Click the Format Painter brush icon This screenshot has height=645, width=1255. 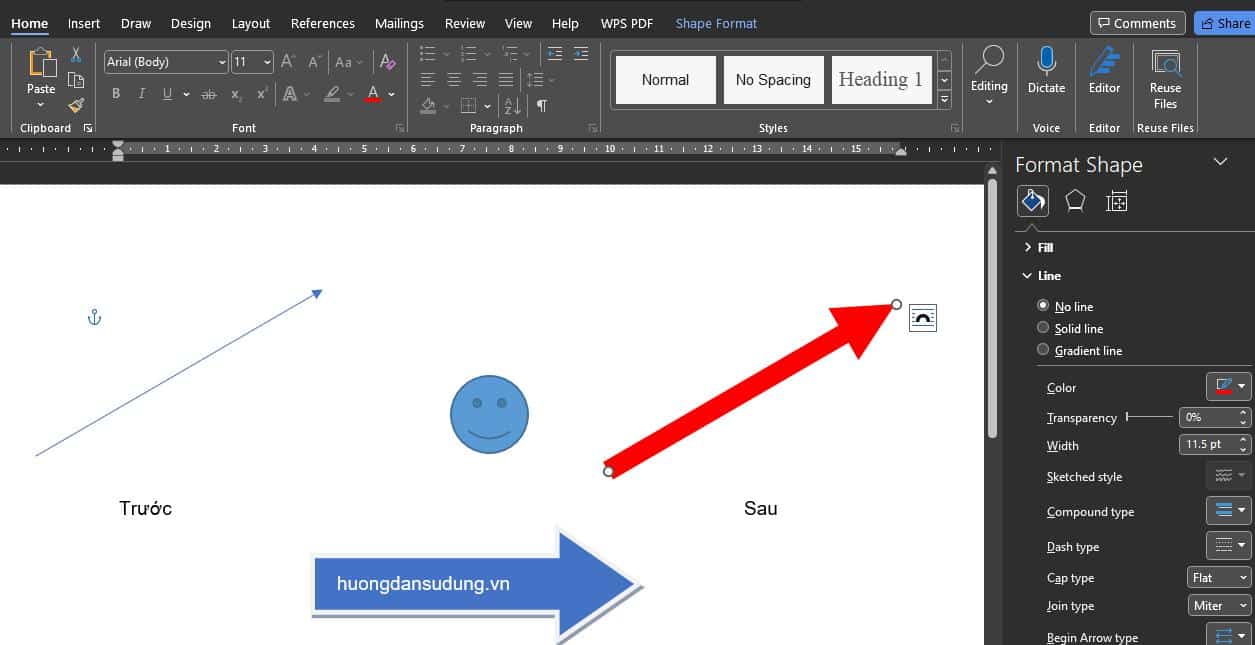76,106
